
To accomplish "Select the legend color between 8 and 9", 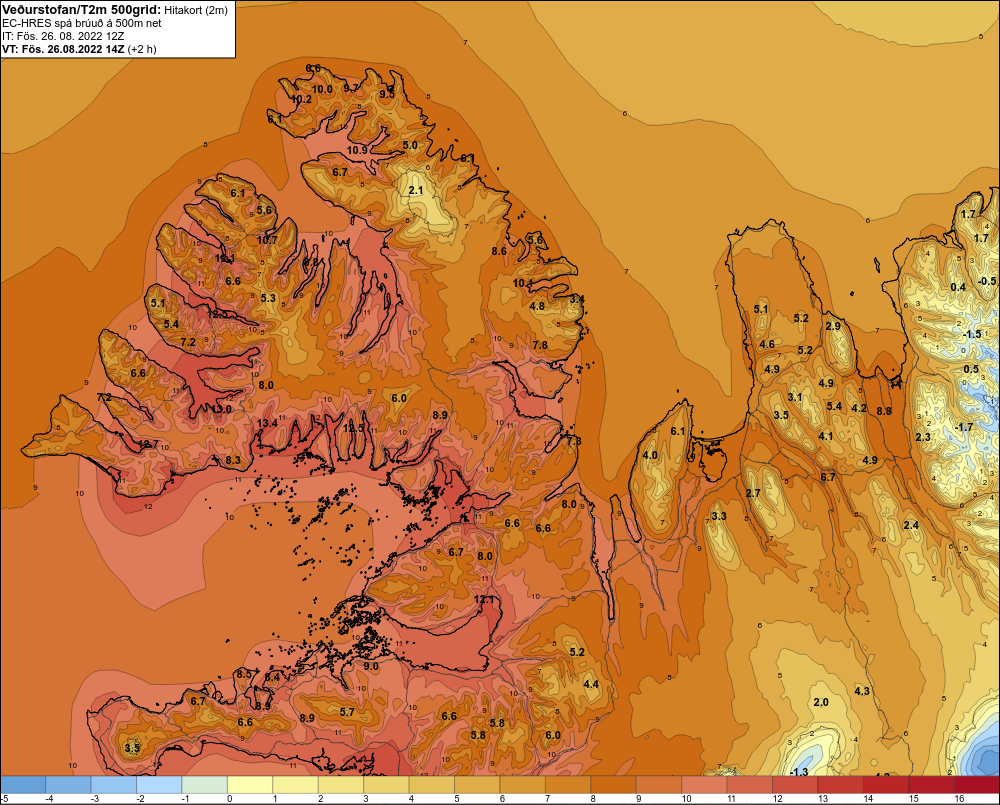I will point(614,785).
